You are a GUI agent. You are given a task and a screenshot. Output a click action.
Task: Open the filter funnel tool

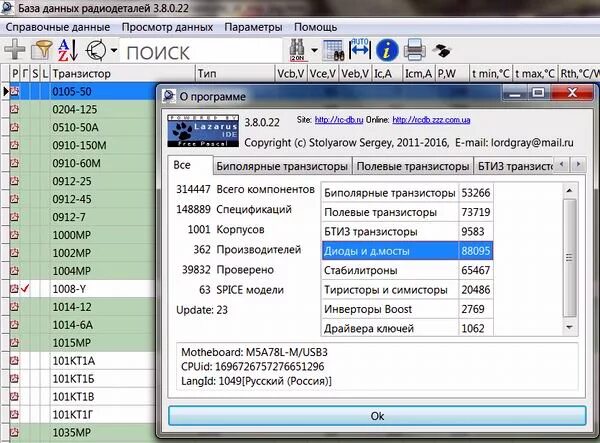pyautogui.click(x=41, y=50)
